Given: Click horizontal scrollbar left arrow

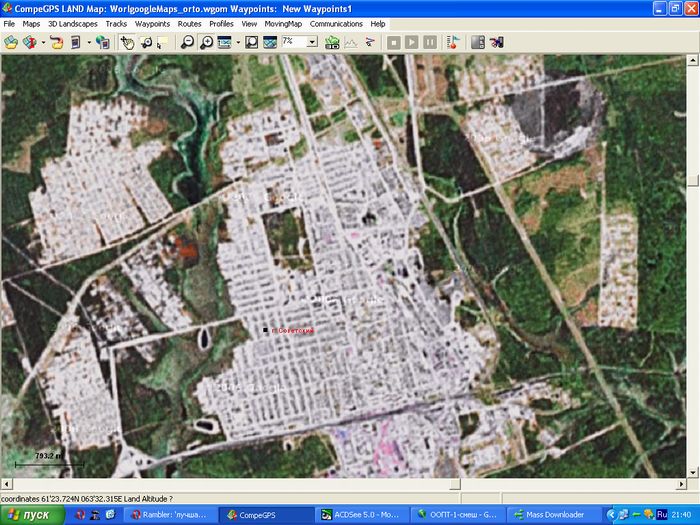Looking at the screenshot, I should [x=6, y=484].
